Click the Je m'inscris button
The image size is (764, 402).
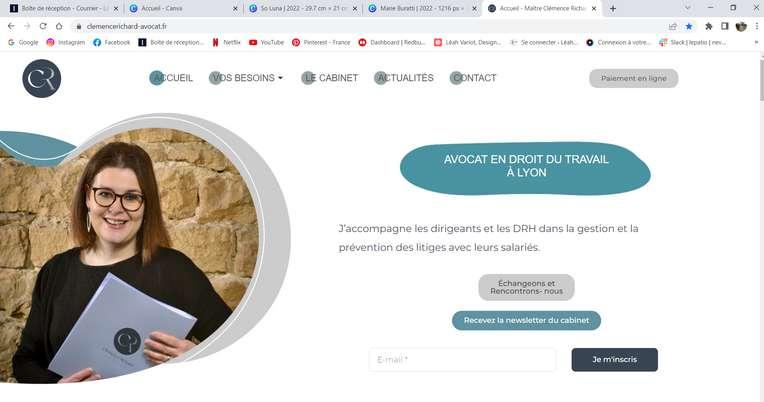coord(614,360)
